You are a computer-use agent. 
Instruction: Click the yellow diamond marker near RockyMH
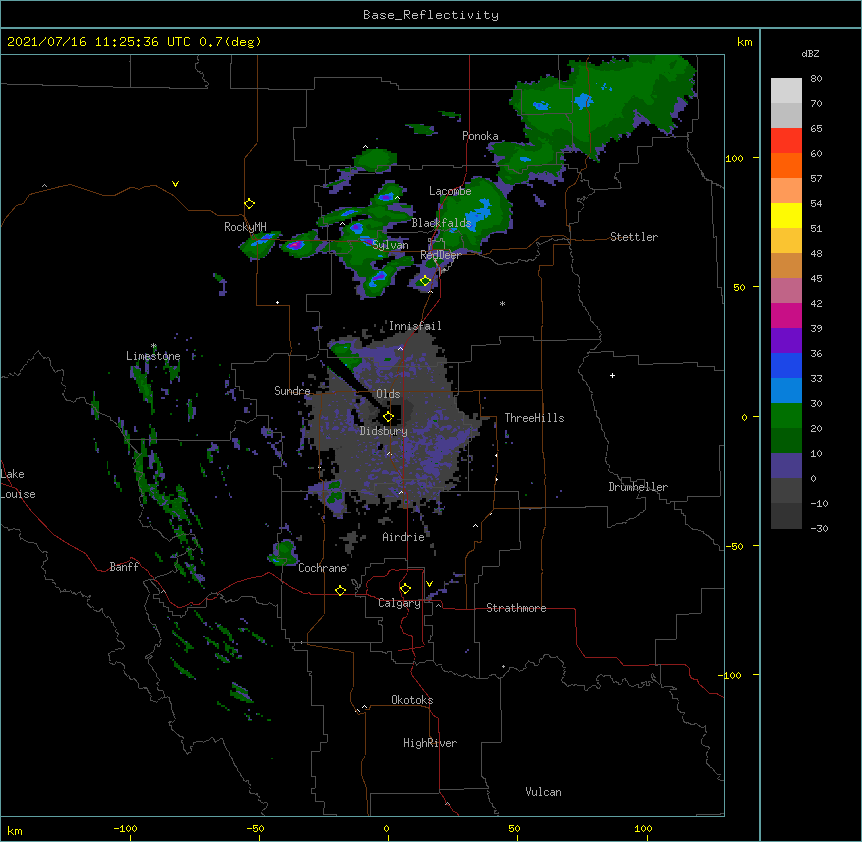click(250, 204)
